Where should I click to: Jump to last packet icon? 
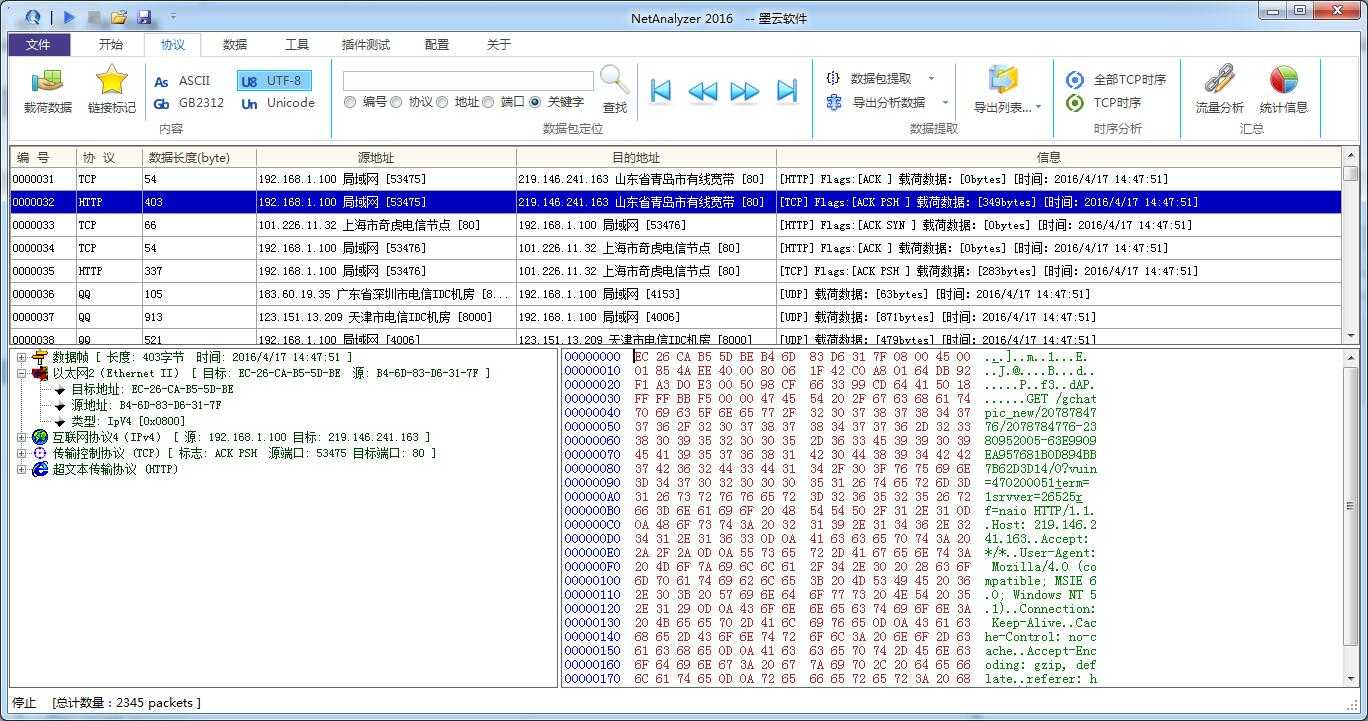click(x=787, y=91)
